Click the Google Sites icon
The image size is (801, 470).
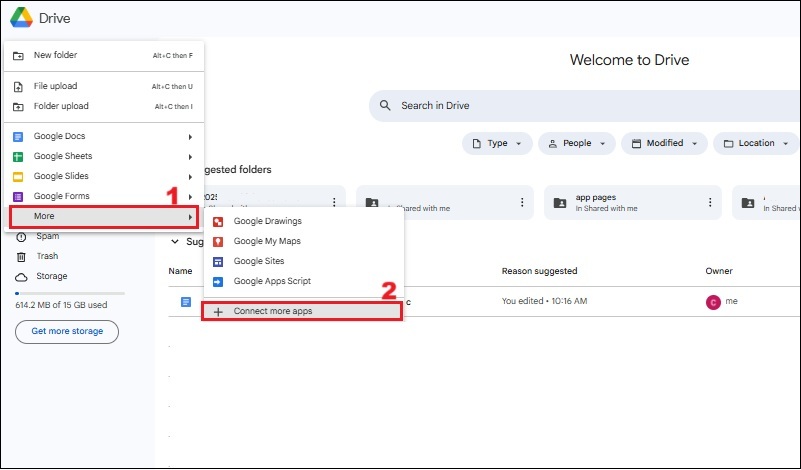click(x=218, y=262)
